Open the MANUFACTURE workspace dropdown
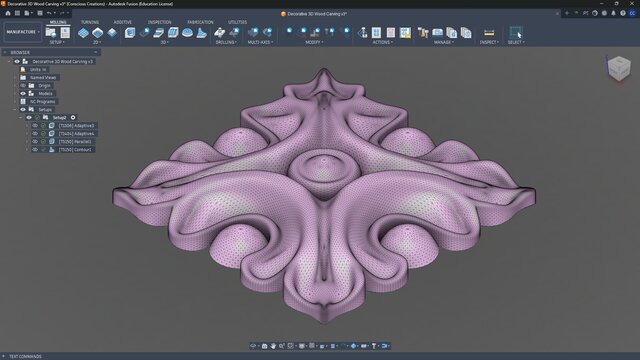640x360 pixels. [23, 32]
